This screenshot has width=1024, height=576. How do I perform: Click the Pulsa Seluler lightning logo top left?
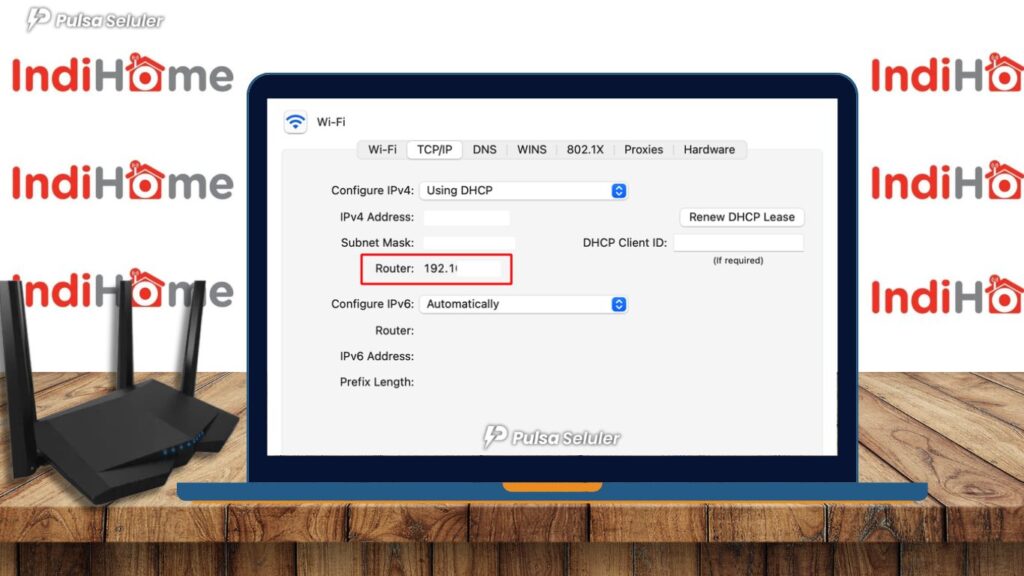click(40, 18)
